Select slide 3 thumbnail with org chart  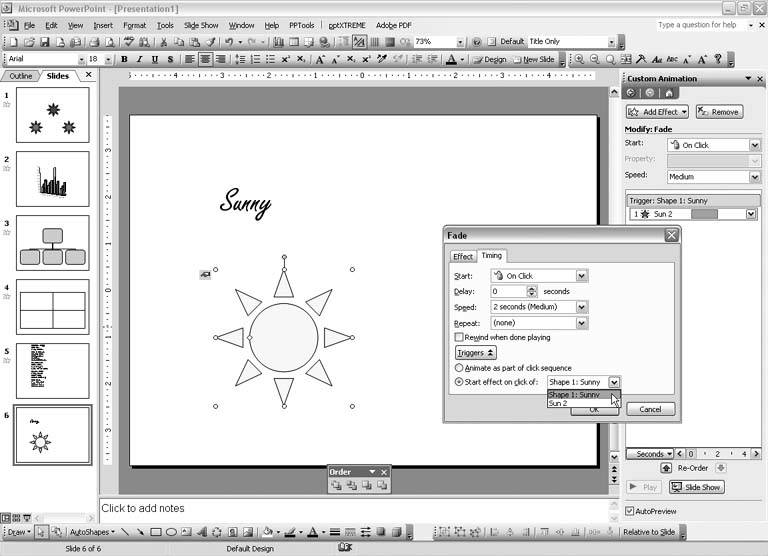click(52, 243)
